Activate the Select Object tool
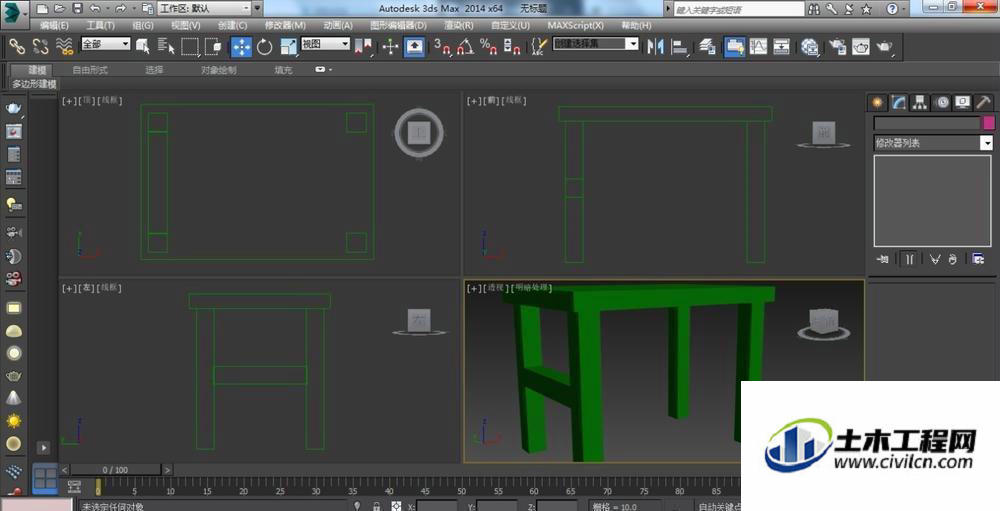Image resolution: width=1000 pixels, height=511 pixels. coord(143,46)
